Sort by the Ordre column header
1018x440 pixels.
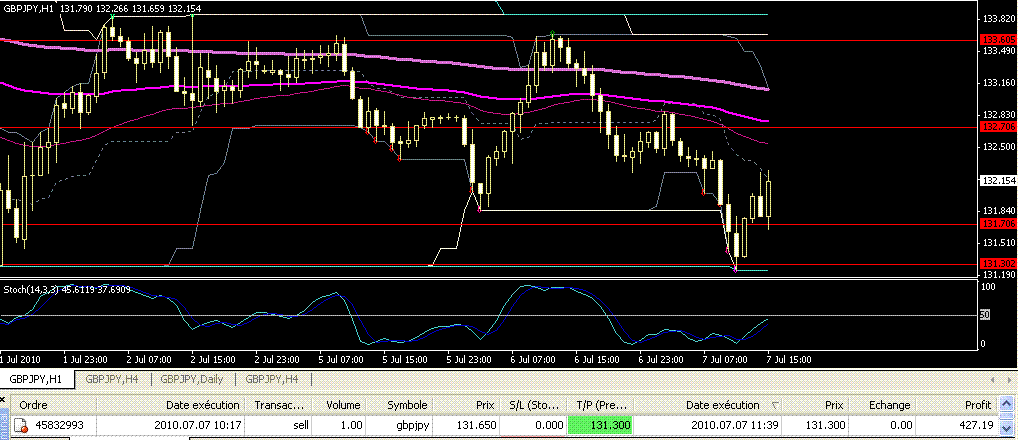(55, 405)
